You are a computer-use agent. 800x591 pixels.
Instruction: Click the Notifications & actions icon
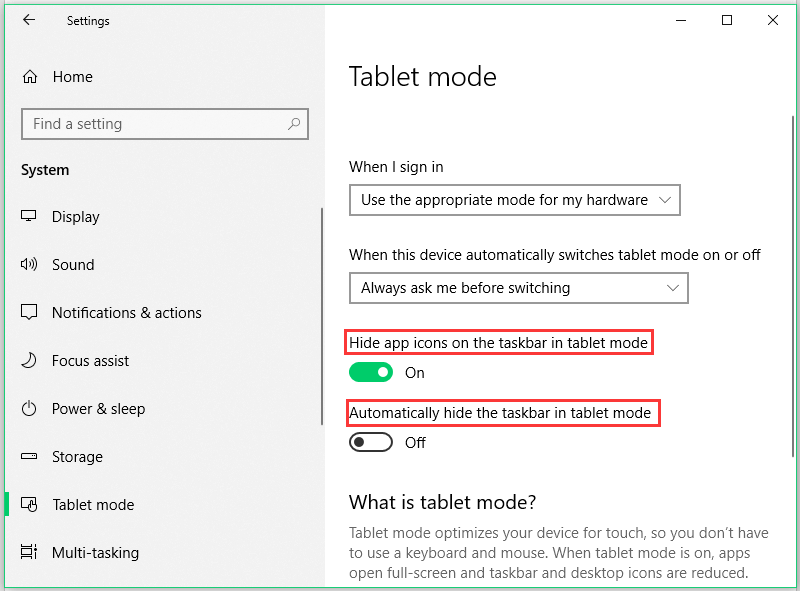pos(29,312)
